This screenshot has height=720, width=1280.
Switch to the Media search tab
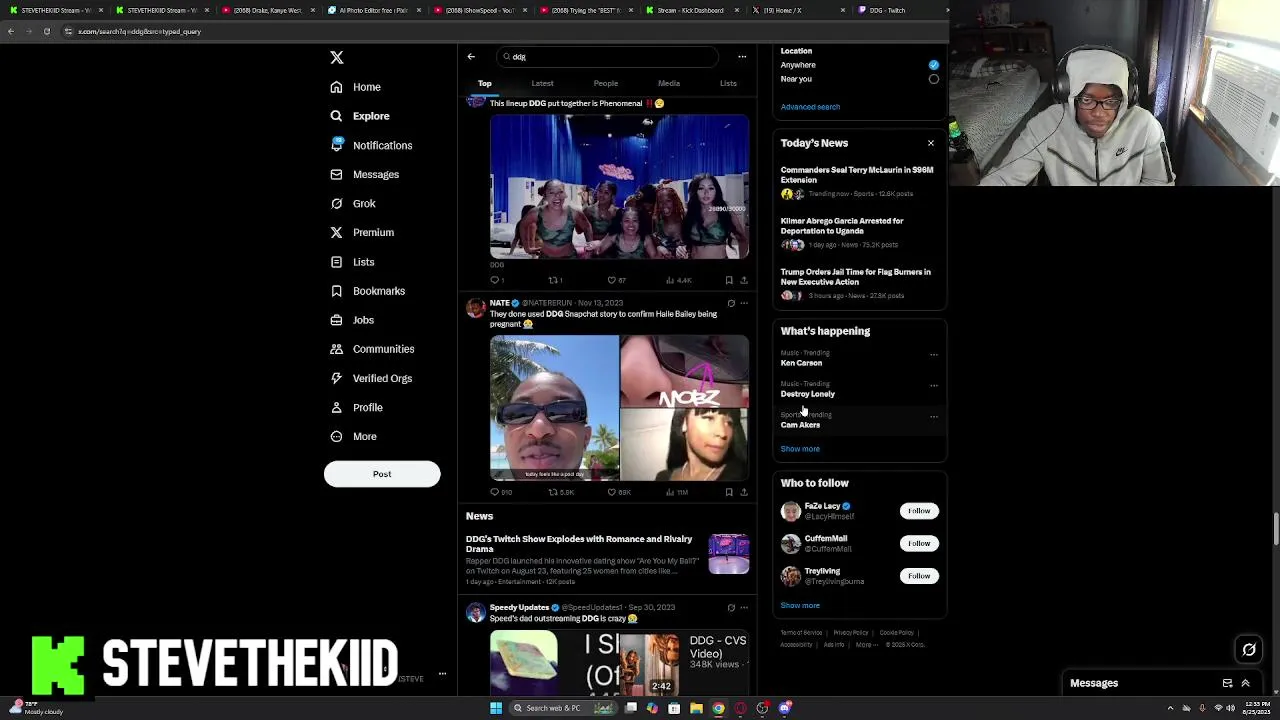point(669,84)
